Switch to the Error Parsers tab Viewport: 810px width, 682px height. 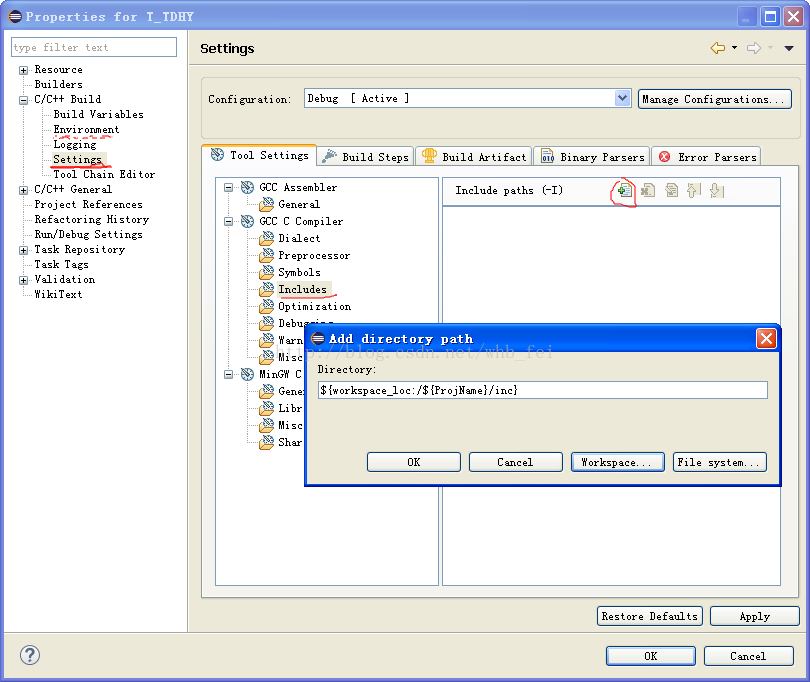tap(707, 156)
